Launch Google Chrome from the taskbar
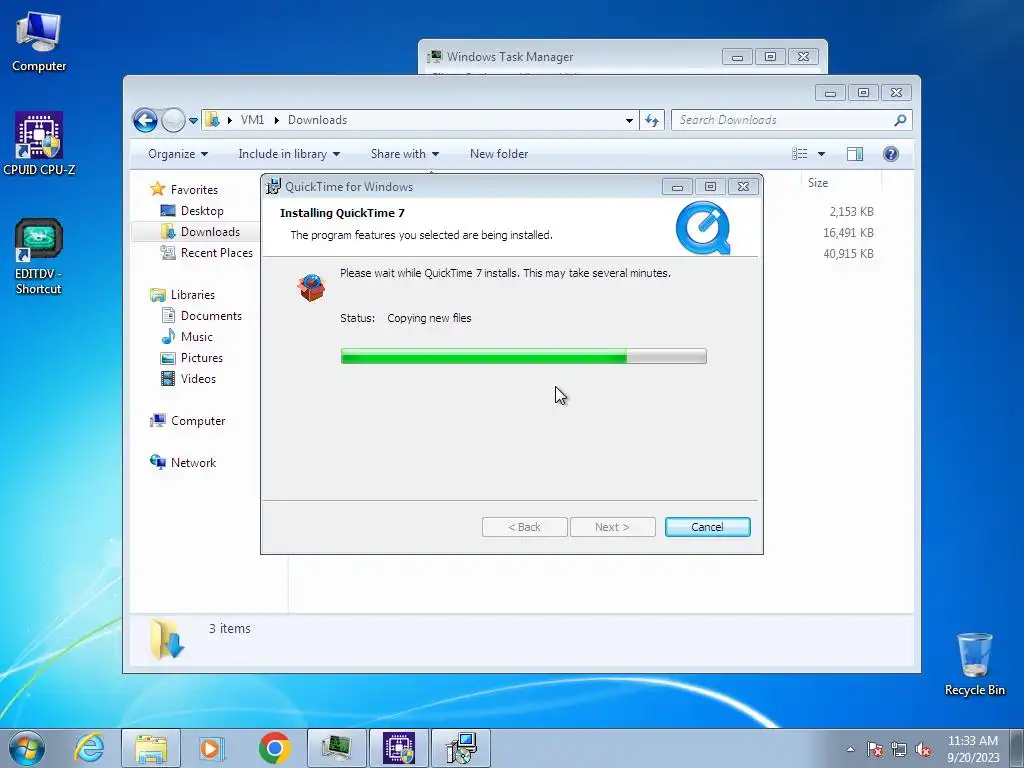The height and width of the screenshot is (768, 1024). point(274,748)
